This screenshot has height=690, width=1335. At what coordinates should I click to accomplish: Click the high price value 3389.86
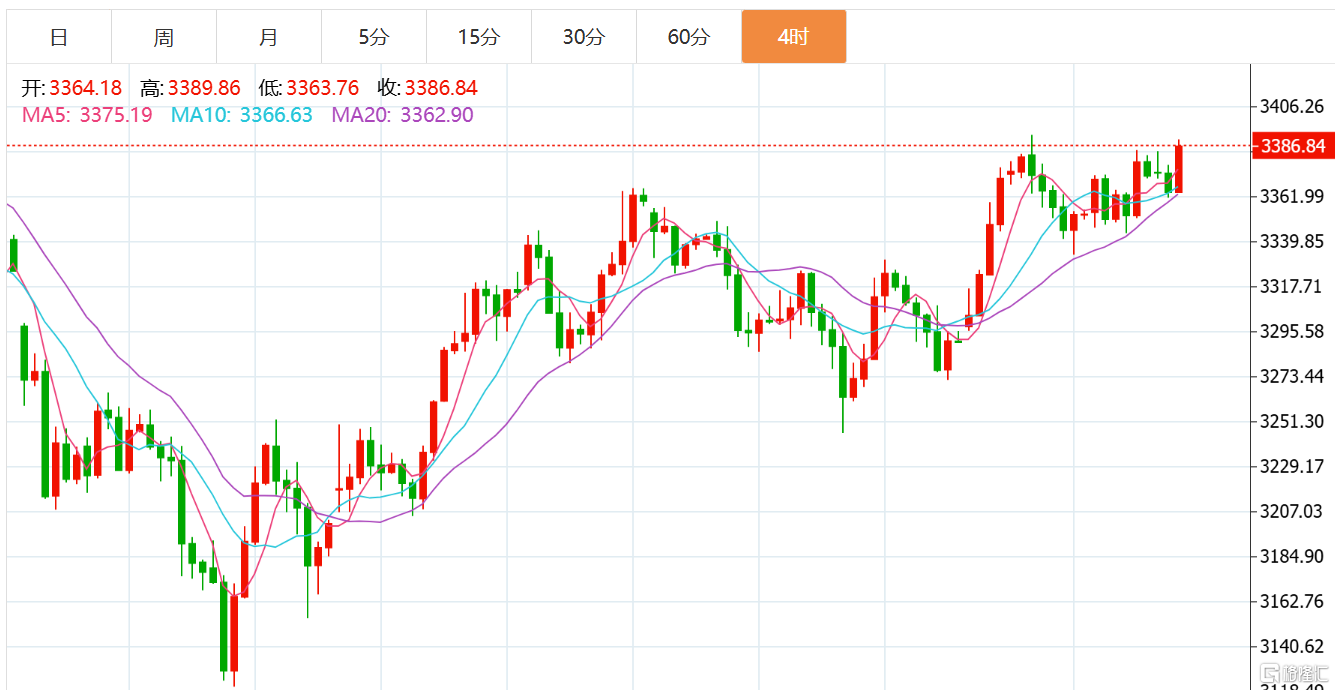[x=204, y=89]
